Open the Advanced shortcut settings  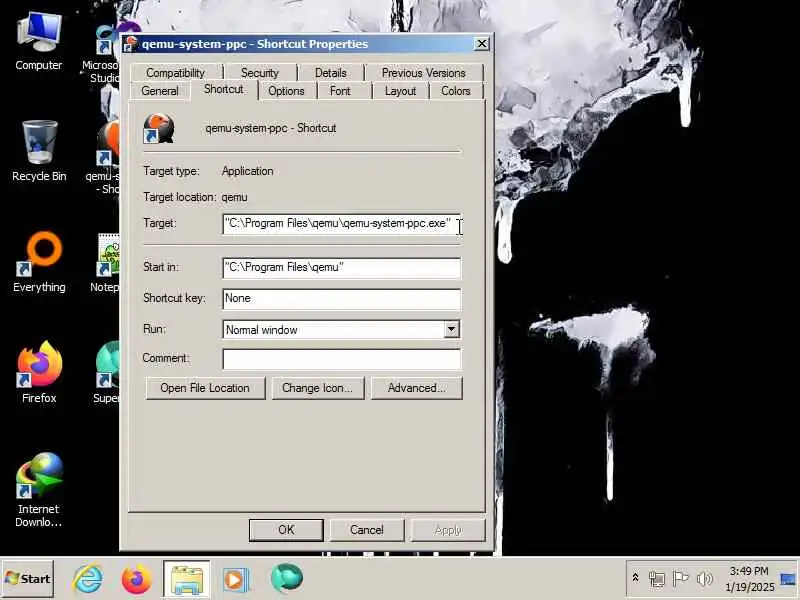pos(416,388)
